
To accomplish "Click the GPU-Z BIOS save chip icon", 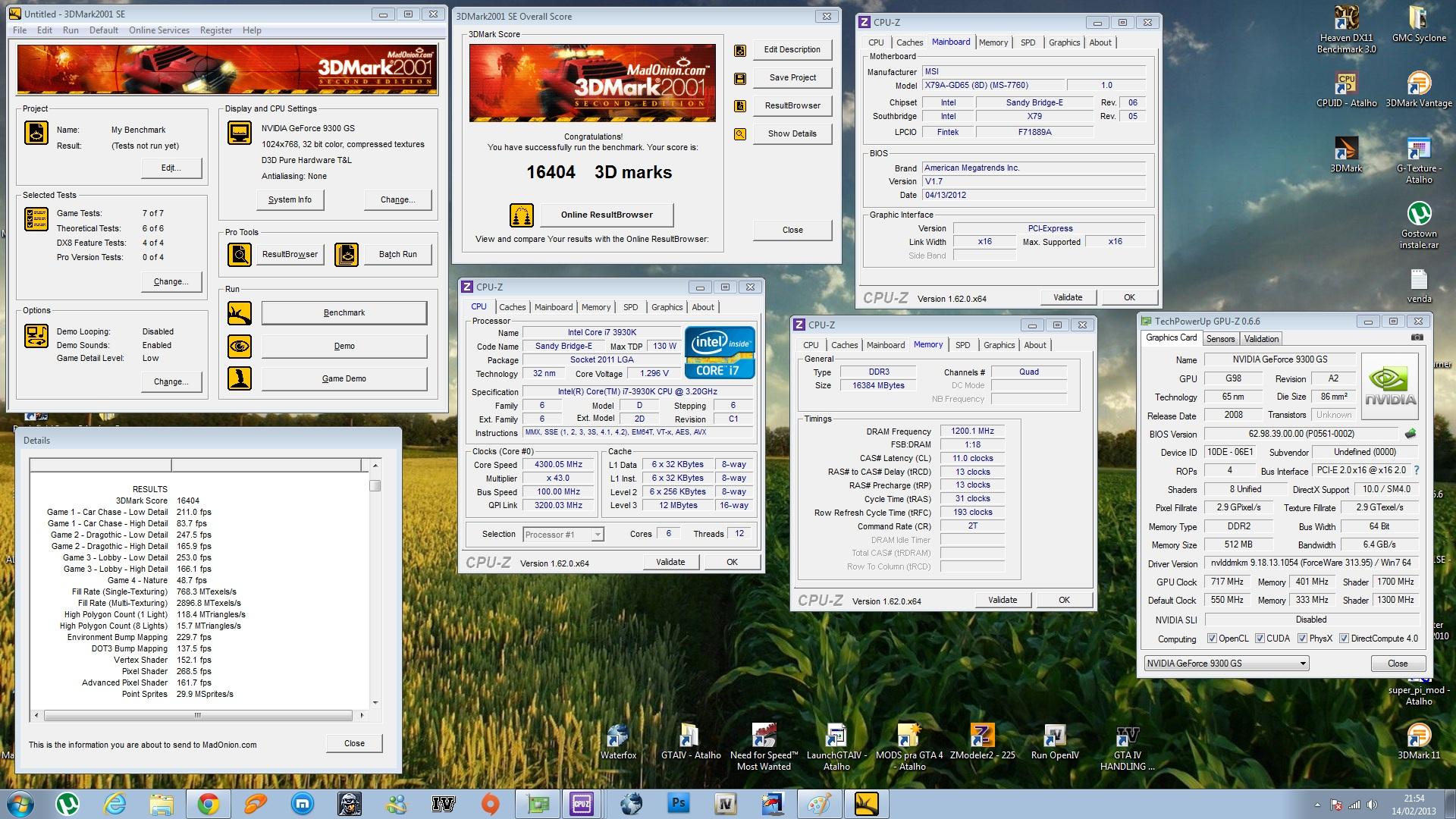I will tap(1410, 434).
